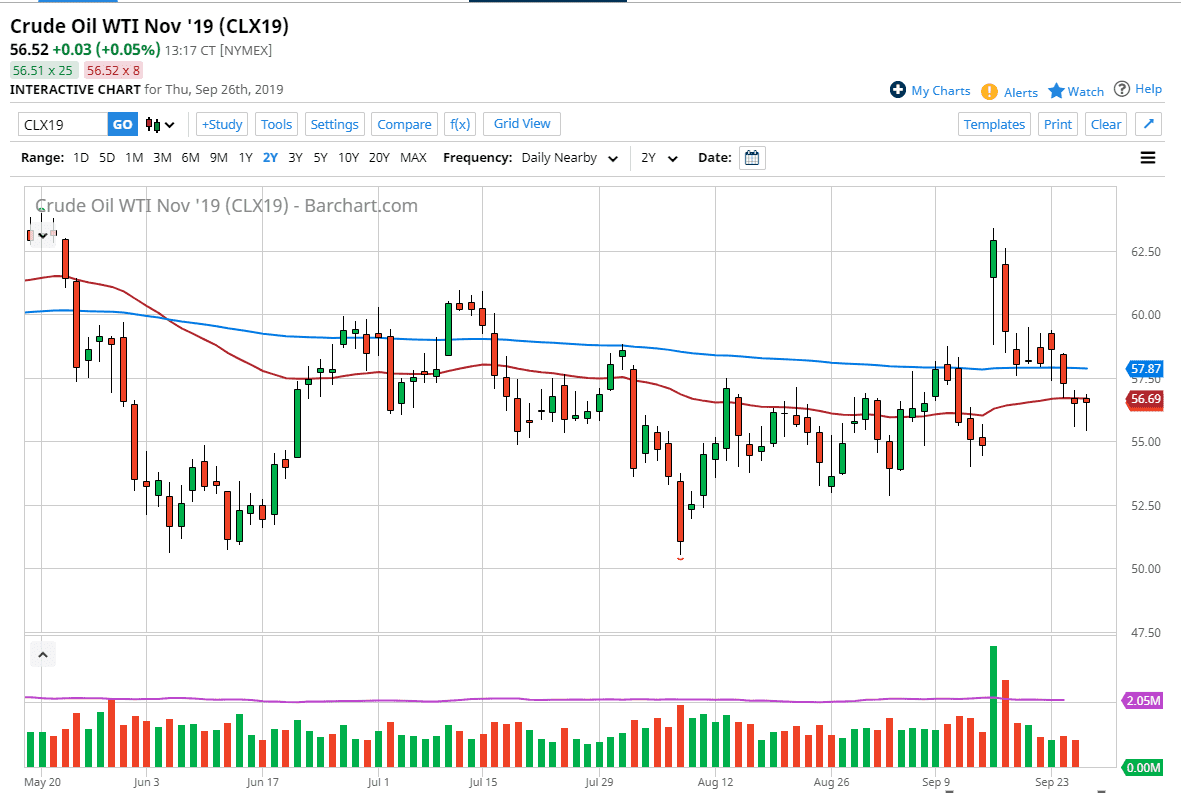The height and width of the screenshot is (793, 1181).
Task: Collapse the volume panel with chevron
Action: (43, 653)
